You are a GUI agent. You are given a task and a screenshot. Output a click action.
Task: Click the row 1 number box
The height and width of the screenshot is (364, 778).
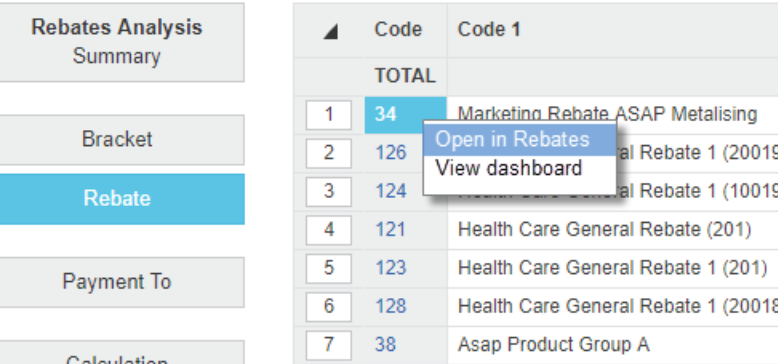click(328, 115)
